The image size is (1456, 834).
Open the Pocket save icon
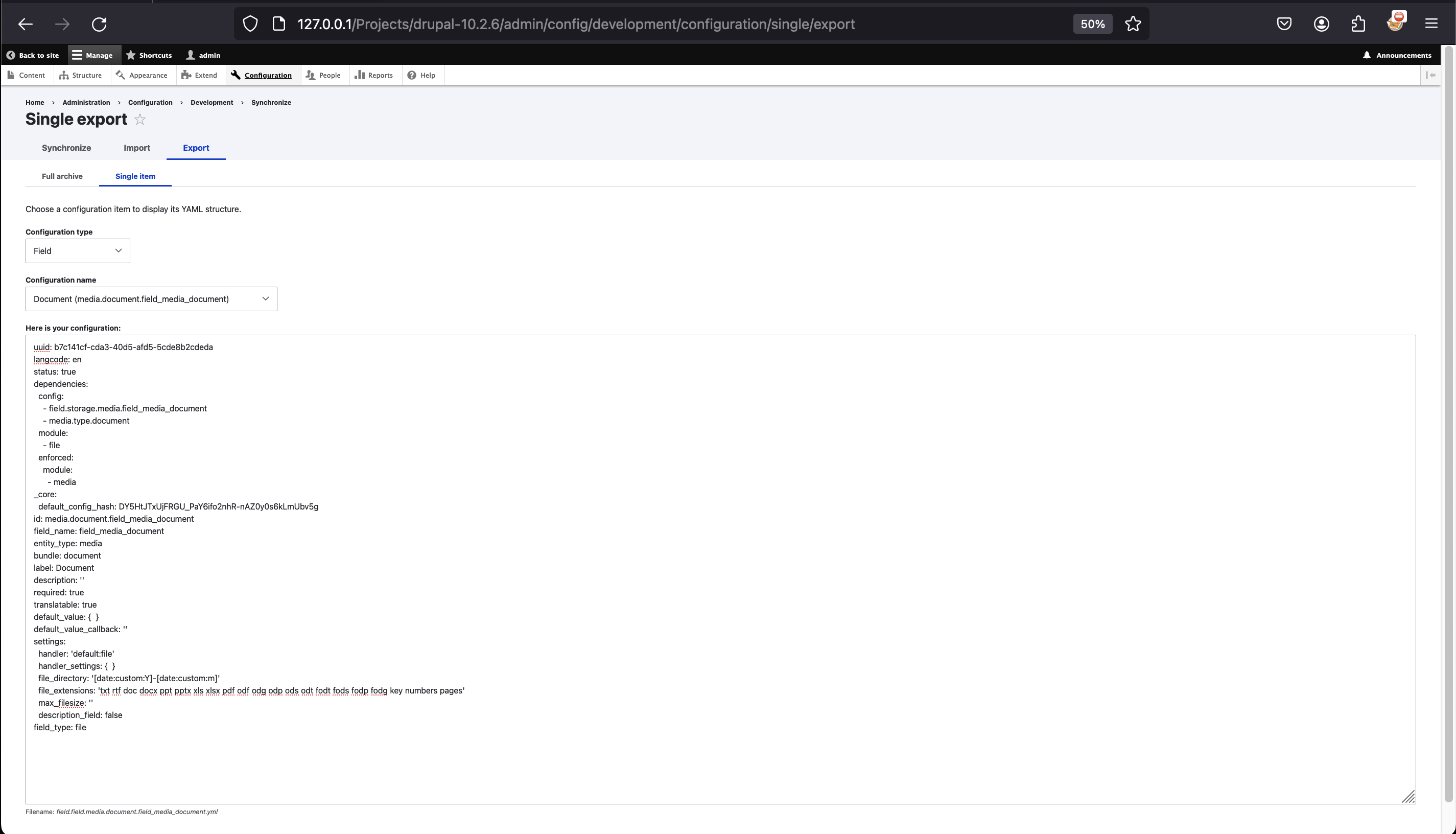[x=1284, y=24]
